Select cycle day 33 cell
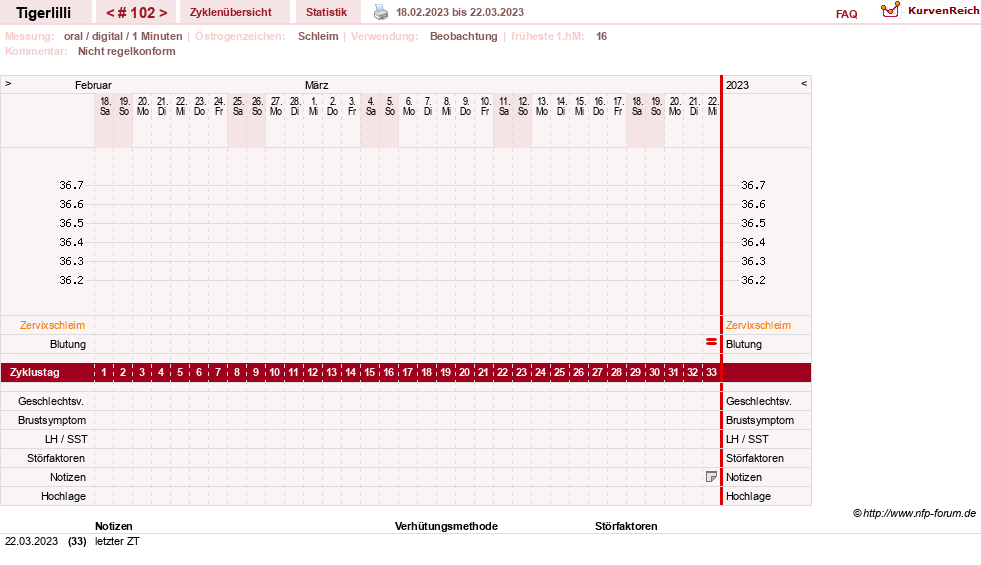 point(711,372)
